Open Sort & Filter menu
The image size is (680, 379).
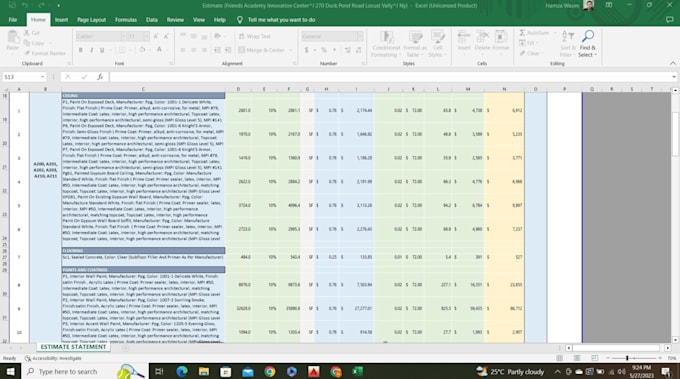click(568, 43)
